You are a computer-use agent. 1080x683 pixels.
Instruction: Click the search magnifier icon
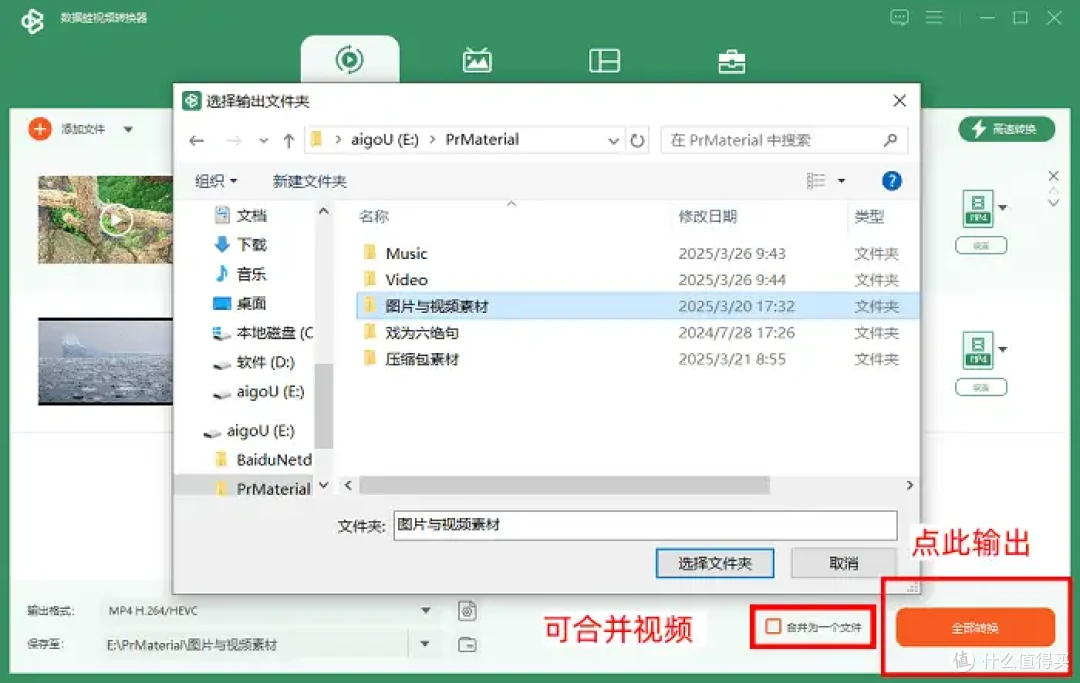point(891,140)
